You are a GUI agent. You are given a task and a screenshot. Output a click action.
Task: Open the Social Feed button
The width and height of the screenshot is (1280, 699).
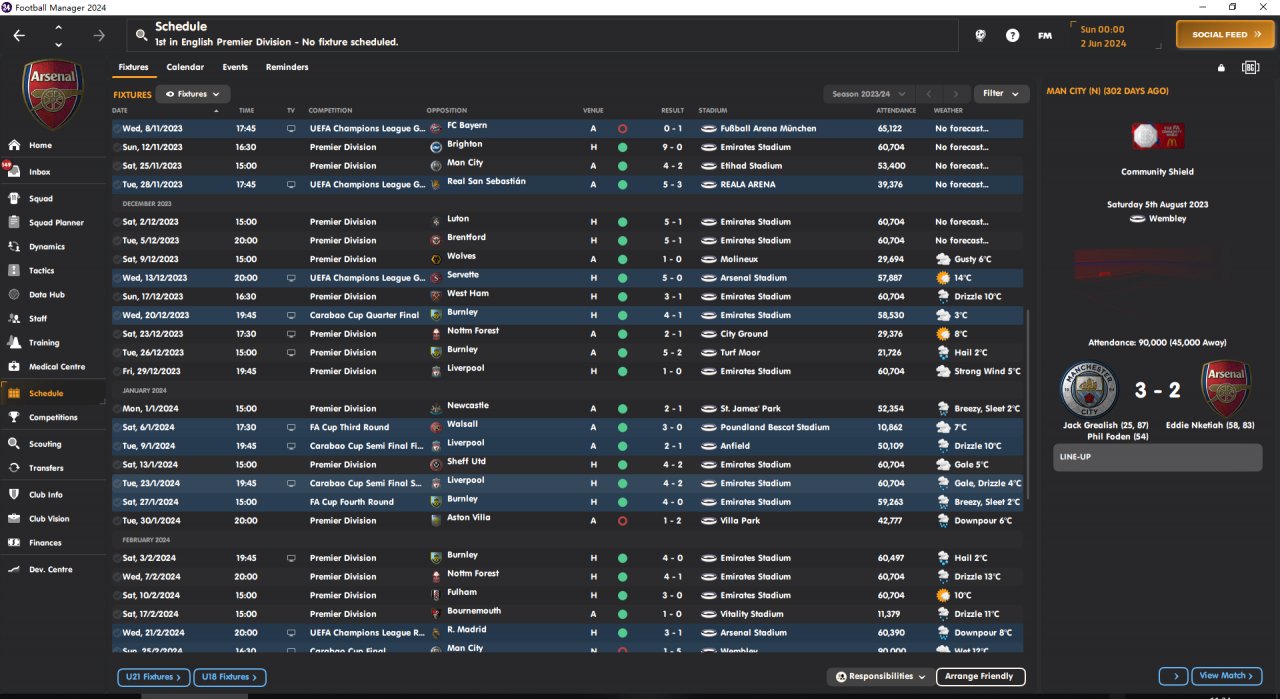tap(1225, 35)
